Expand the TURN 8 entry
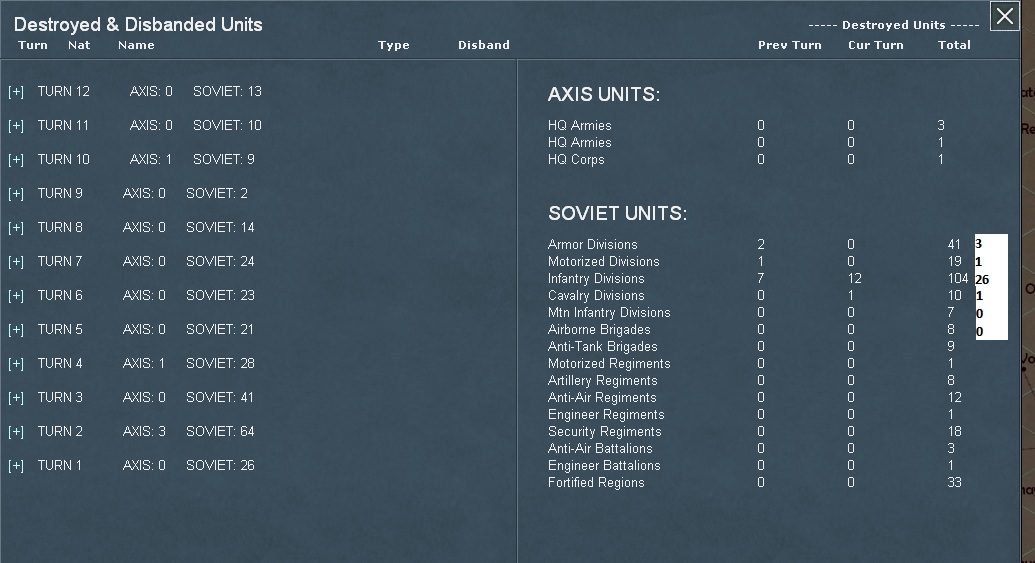The image size is (1035, 563). coord(16,228)
